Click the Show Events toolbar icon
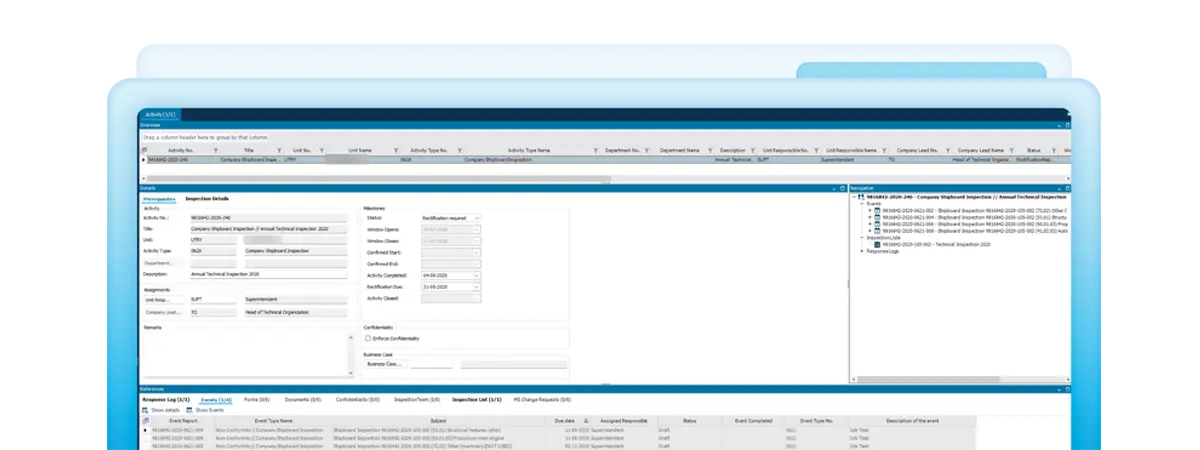This screenshot has width=1200, height=450. (x=188, y=410)
